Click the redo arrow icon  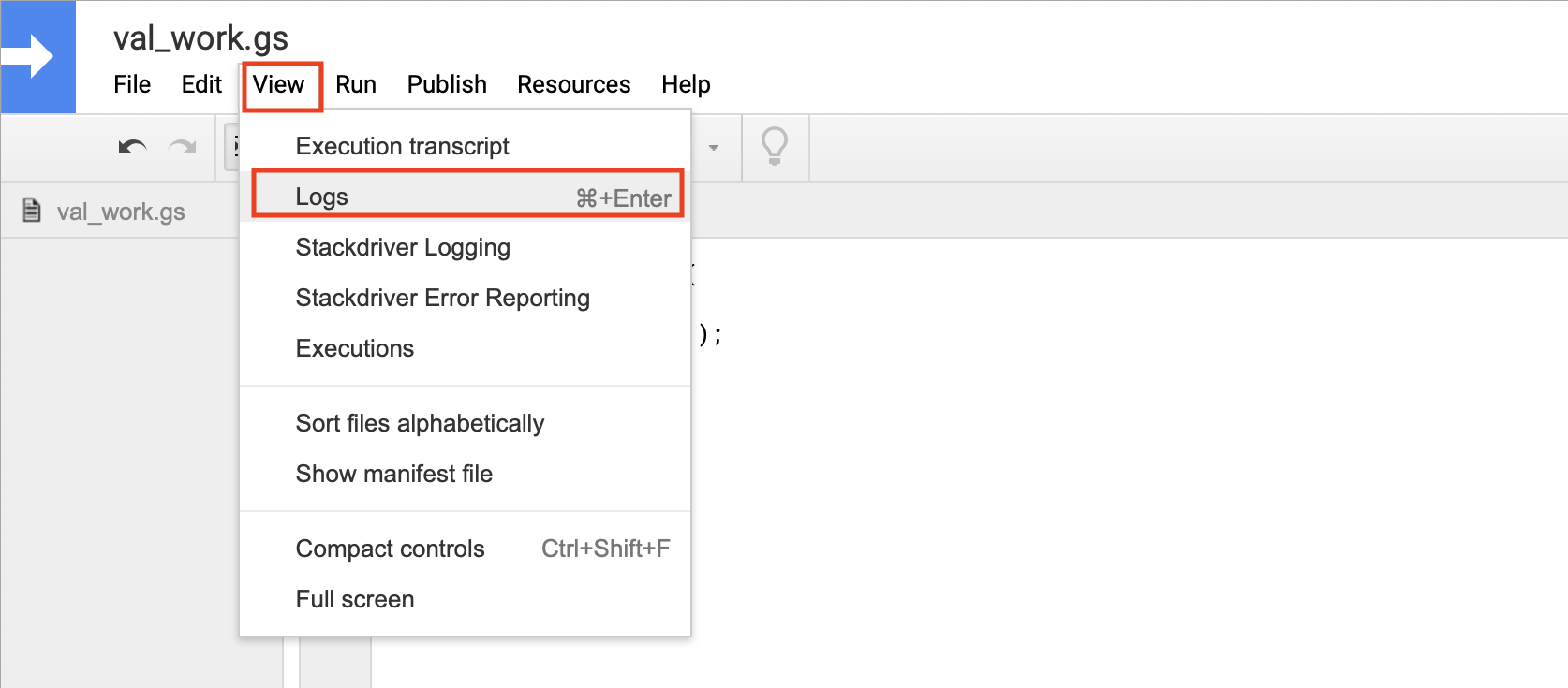point(183,147)
